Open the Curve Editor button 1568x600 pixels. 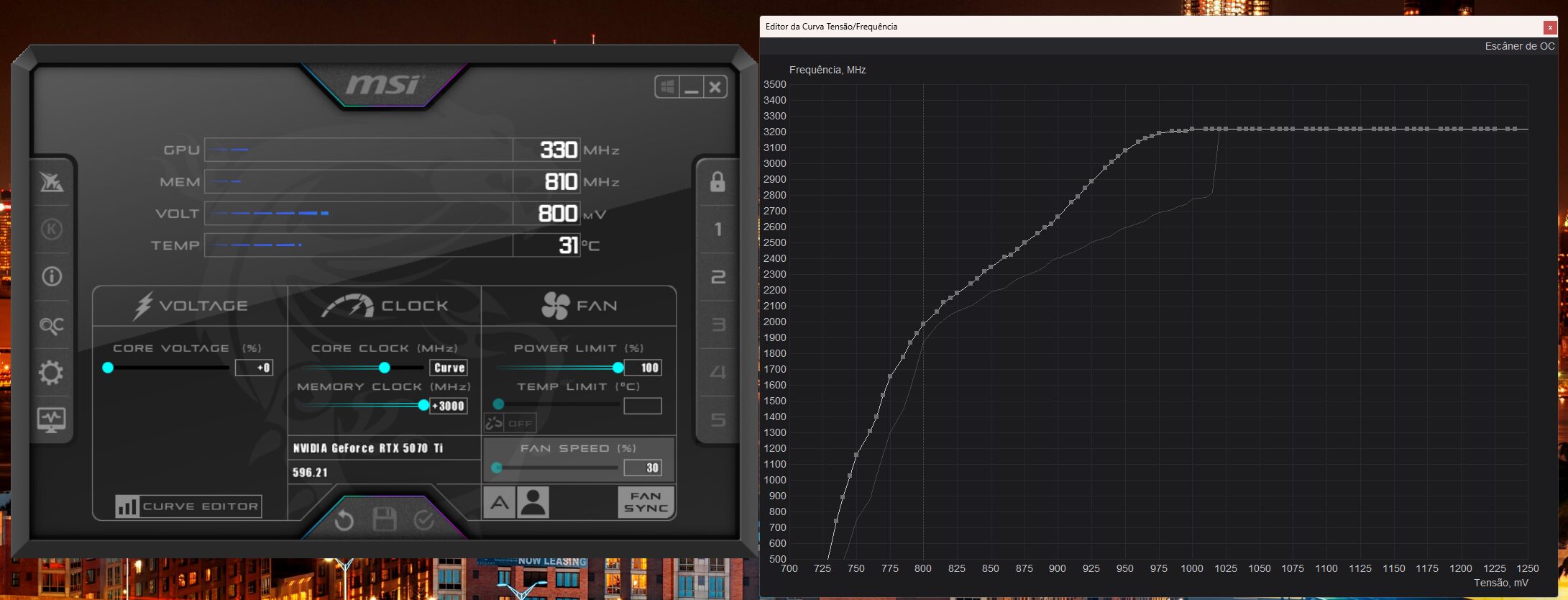(188, 506)
